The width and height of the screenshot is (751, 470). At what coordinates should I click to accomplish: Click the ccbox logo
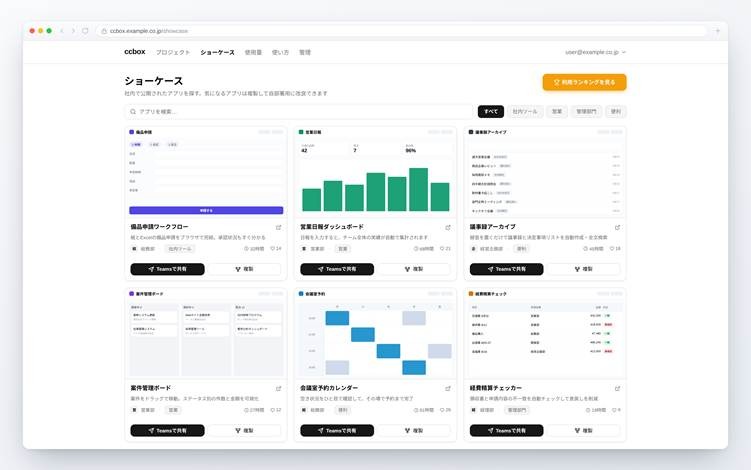(x=135, y=52)
